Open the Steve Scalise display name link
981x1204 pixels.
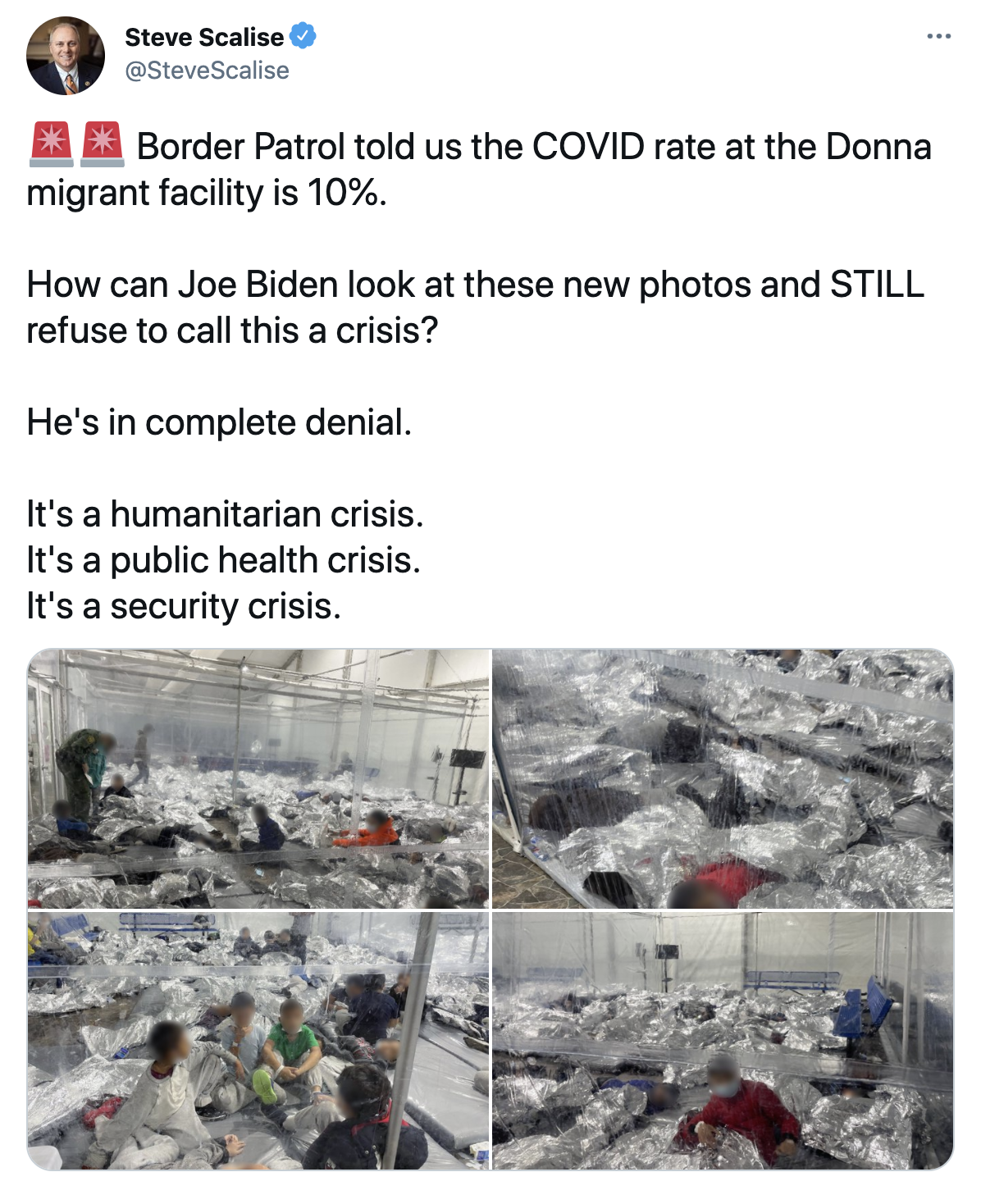pos(204,37)
